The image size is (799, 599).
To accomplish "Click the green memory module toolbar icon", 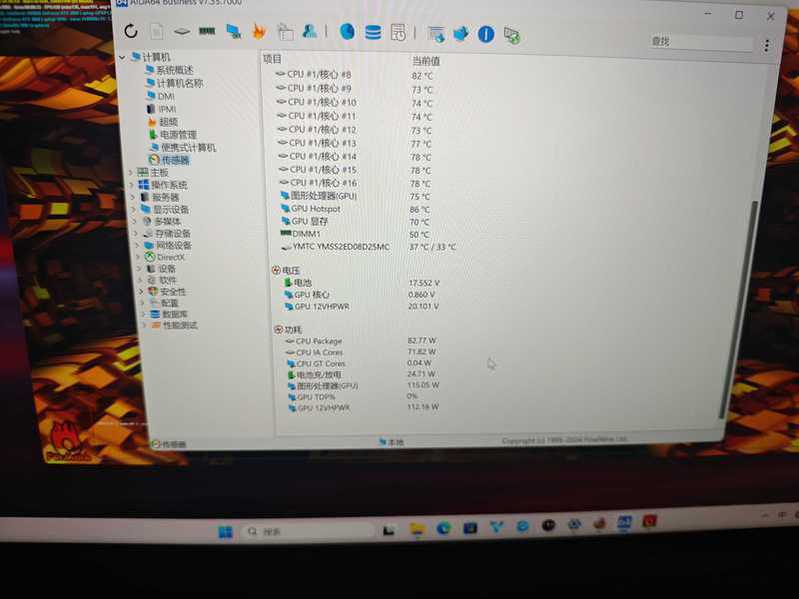I will pos(207,32).
